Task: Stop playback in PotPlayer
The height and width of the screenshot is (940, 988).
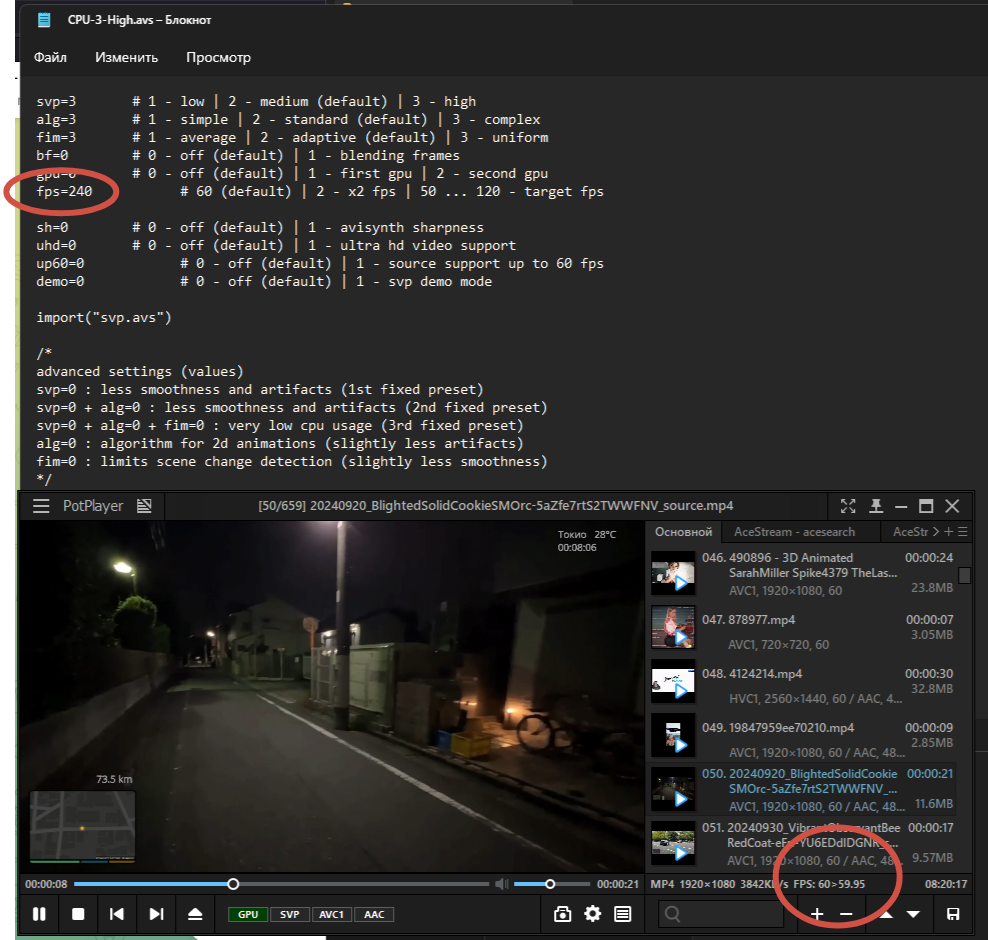Action: (x=78, y=914)
